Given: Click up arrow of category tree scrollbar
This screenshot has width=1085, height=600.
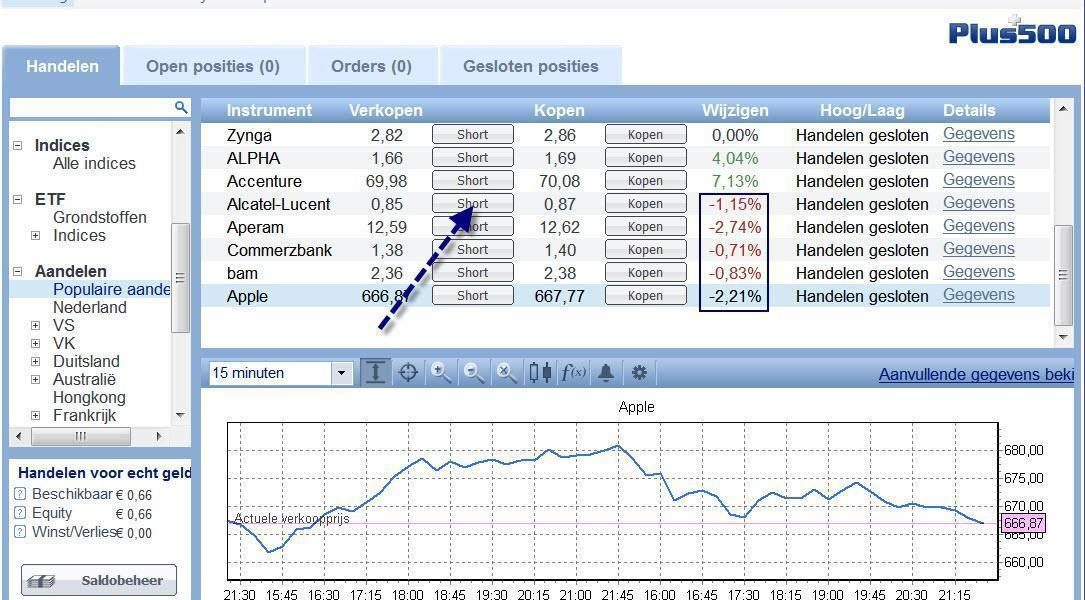Looking at the screenshot, I should pos(180,131).
